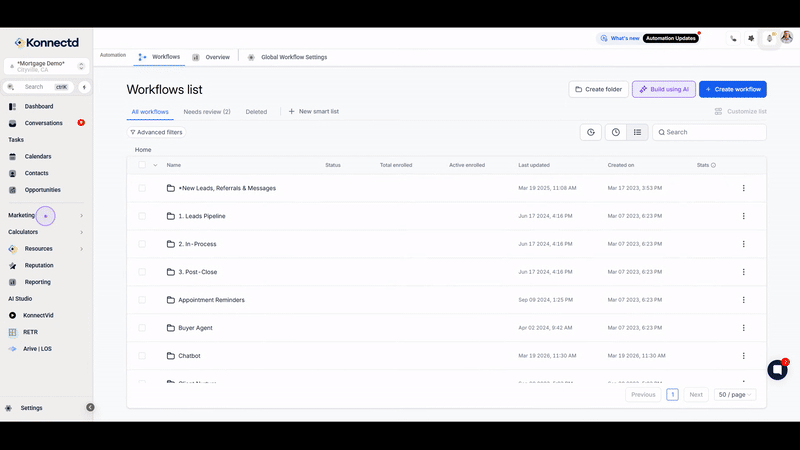
Task: Open the Appointment Reminders folder
Action: pos(211,300)
